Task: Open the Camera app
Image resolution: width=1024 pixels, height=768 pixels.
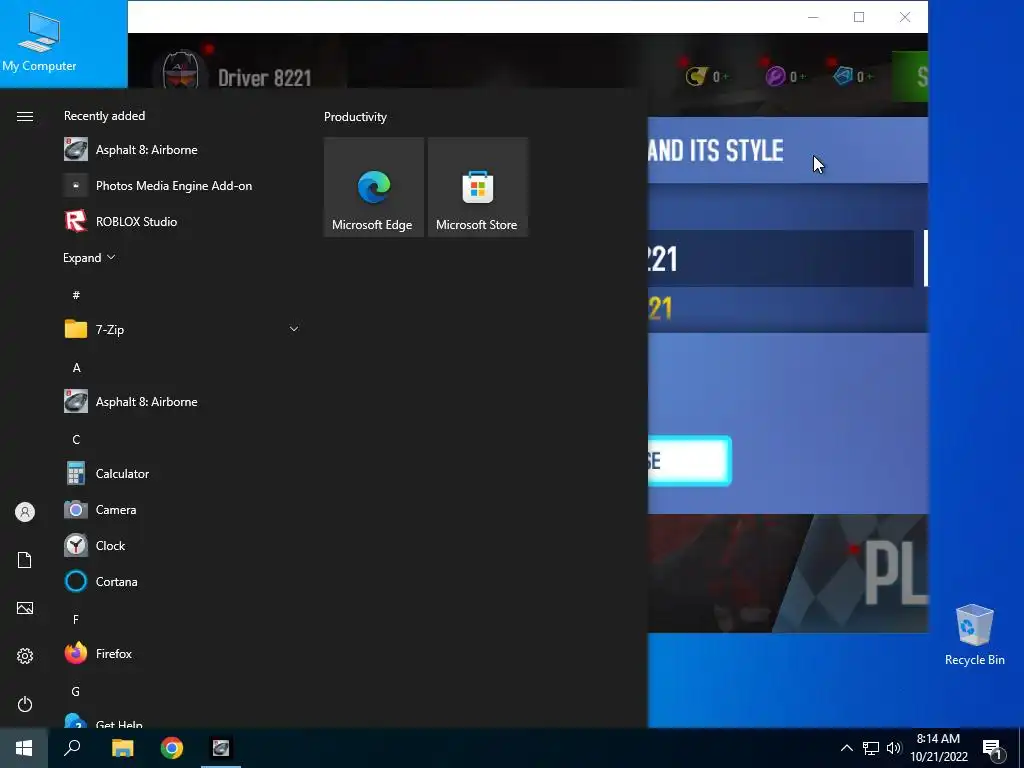Action: pyautogui.click(x=182, y=509)
